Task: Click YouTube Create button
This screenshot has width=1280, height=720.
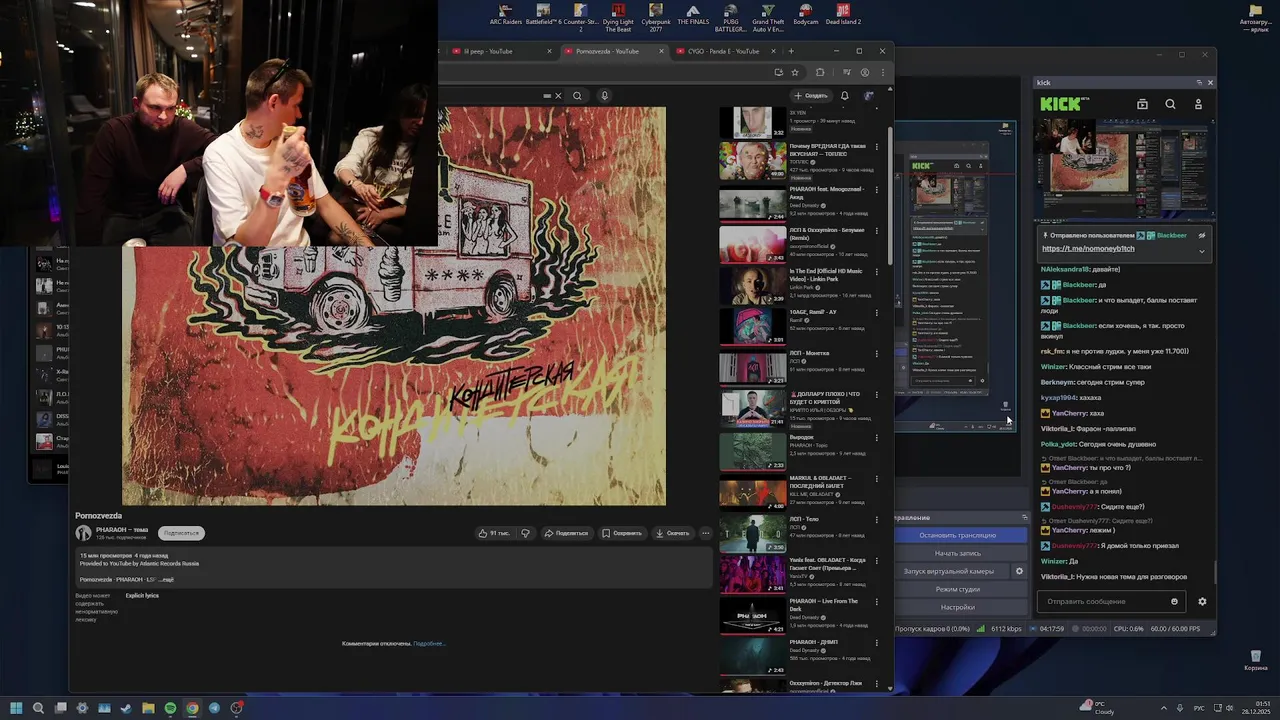Action: 811,96
